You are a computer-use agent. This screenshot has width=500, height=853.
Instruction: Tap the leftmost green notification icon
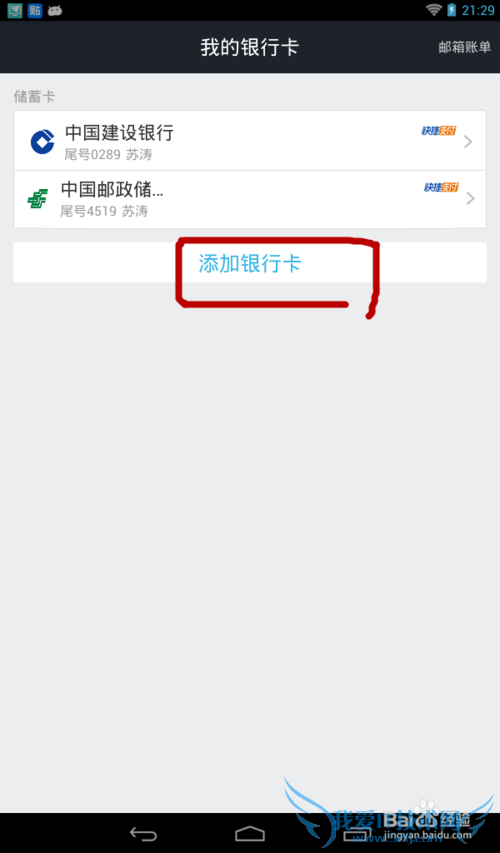point(15,10)
